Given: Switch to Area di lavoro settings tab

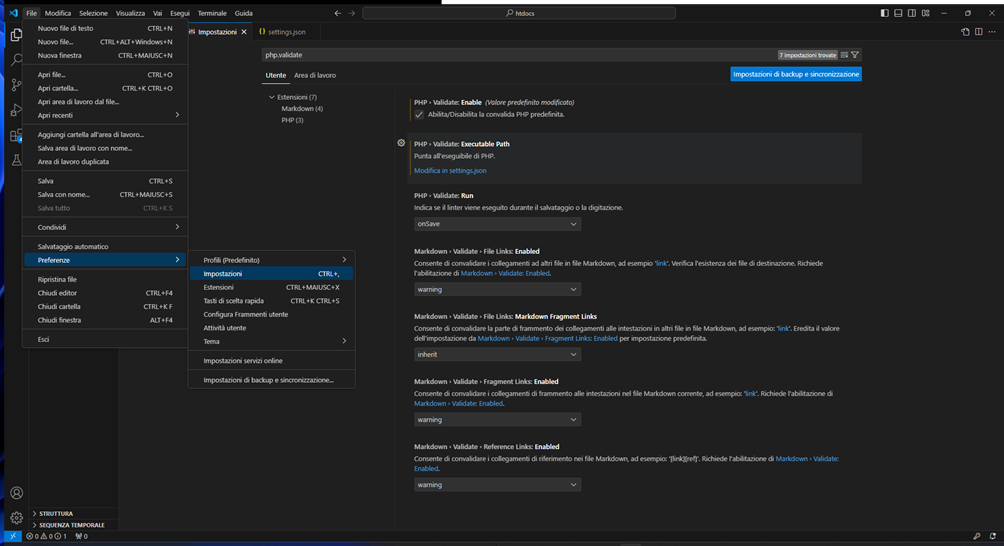Looking at the screenshot, I should pyautogui.click(x=314, y=75).
